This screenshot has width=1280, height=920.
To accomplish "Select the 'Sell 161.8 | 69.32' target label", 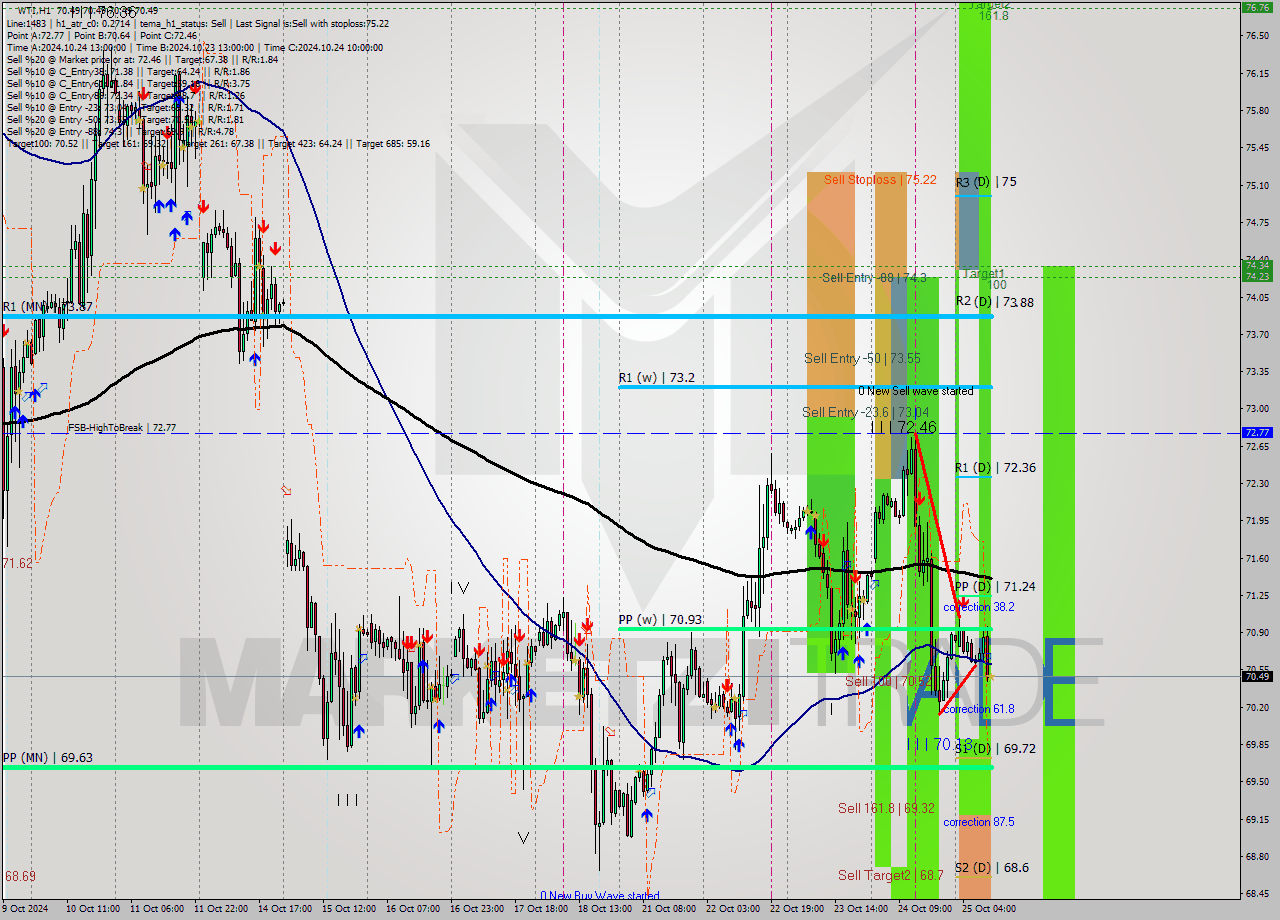I will tap(886, 808).
